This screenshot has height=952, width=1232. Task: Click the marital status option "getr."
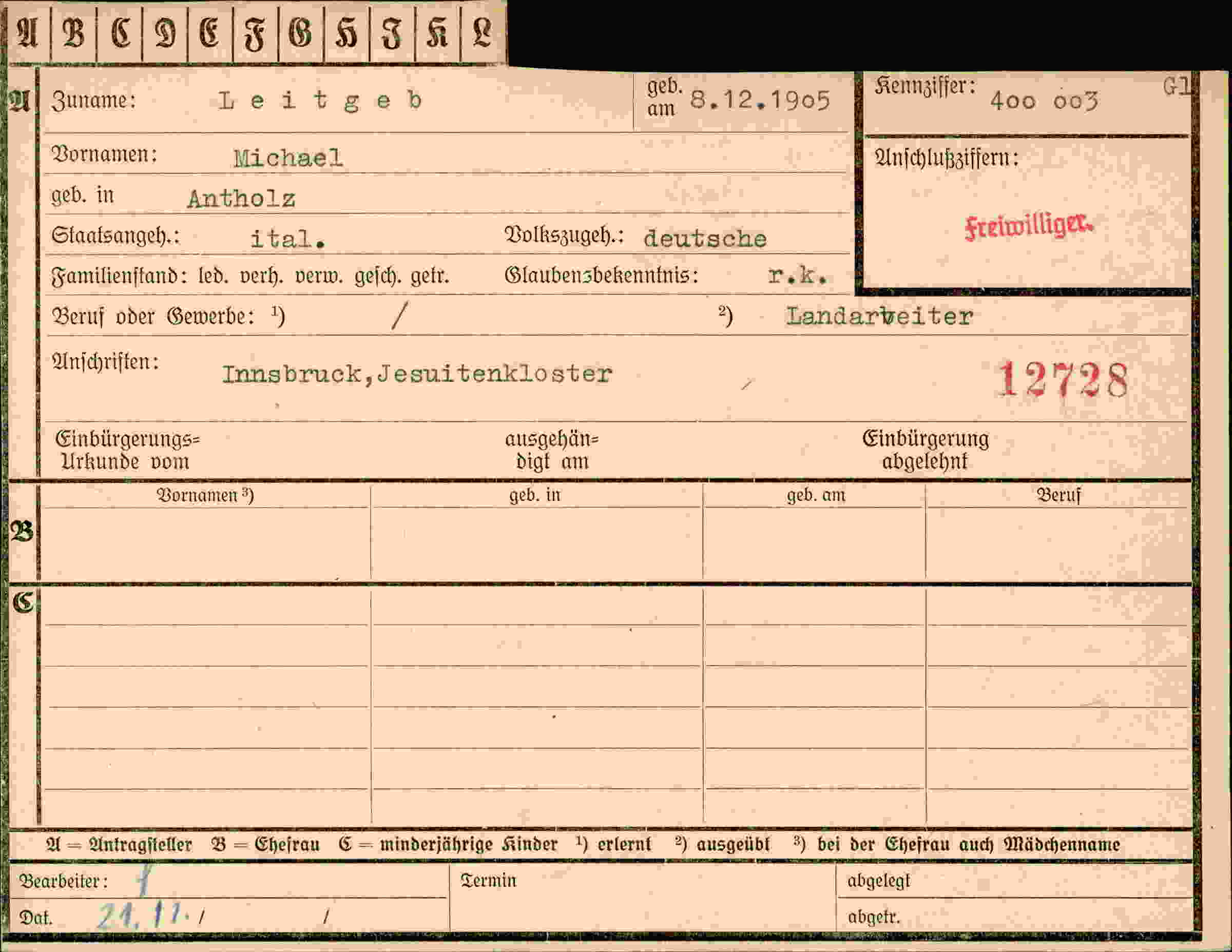(430, 276)
